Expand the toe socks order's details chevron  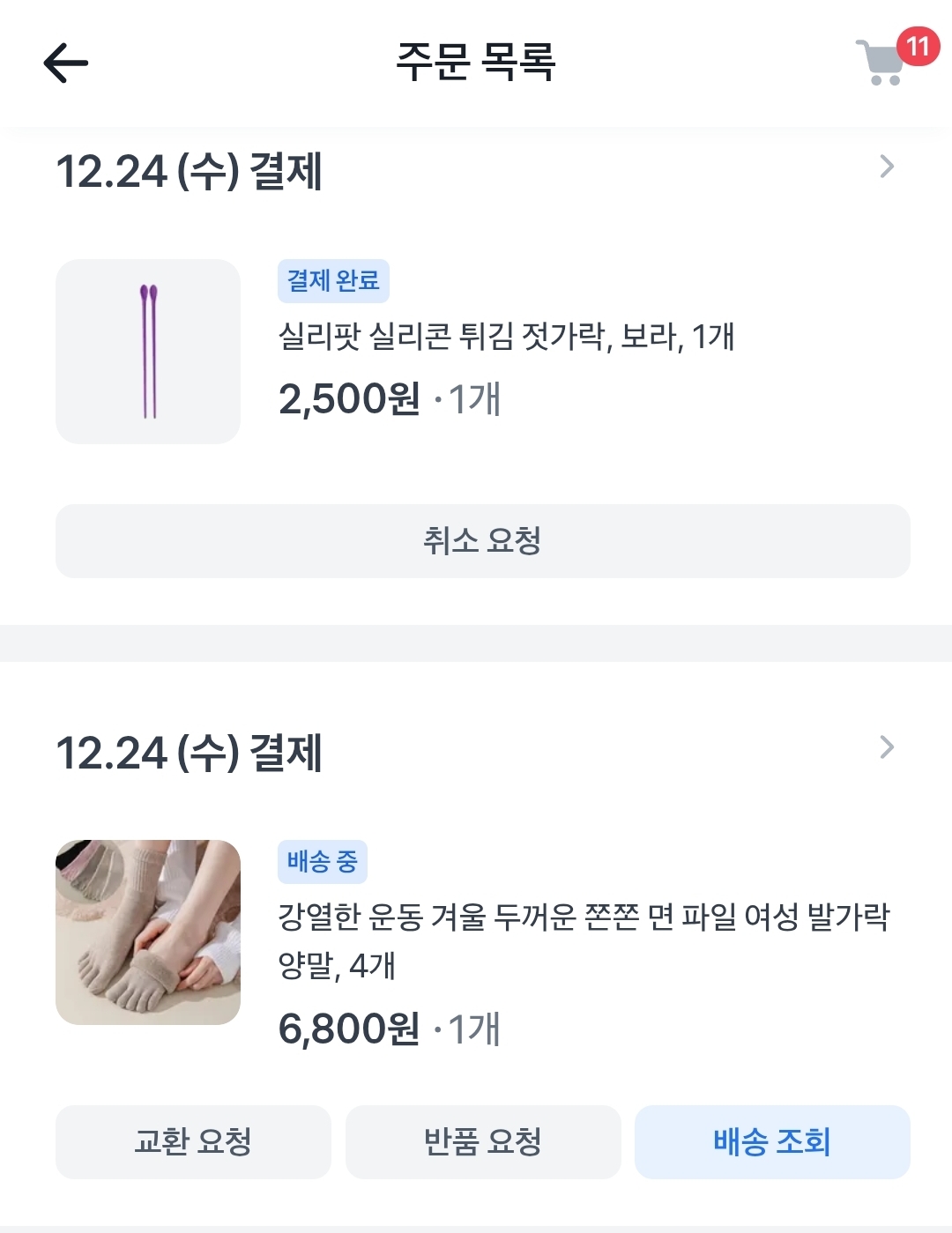coord(887,747)
